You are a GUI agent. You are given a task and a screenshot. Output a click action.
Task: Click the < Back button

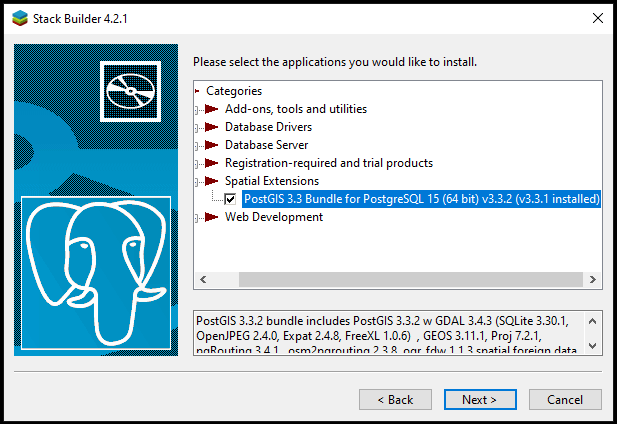(x=395, y=400)
